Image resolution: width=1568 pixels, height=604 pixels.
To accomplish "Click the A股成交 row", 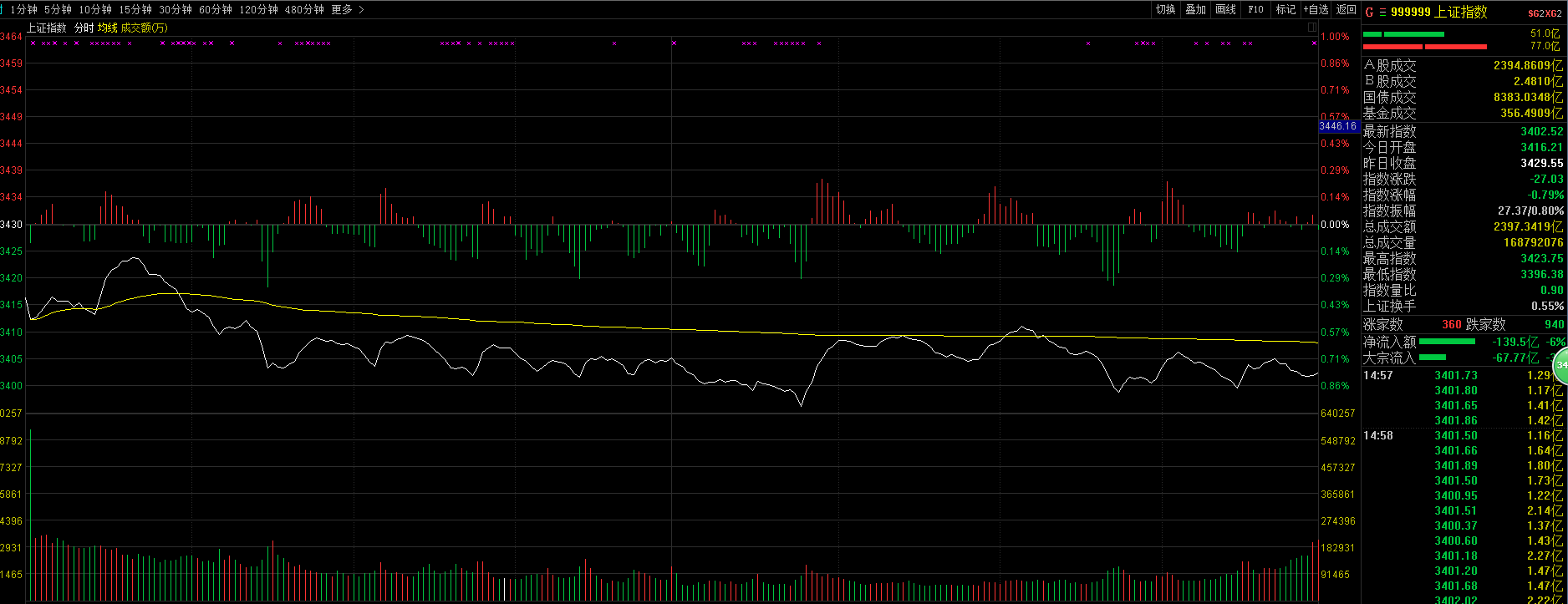I will 1464,65.
